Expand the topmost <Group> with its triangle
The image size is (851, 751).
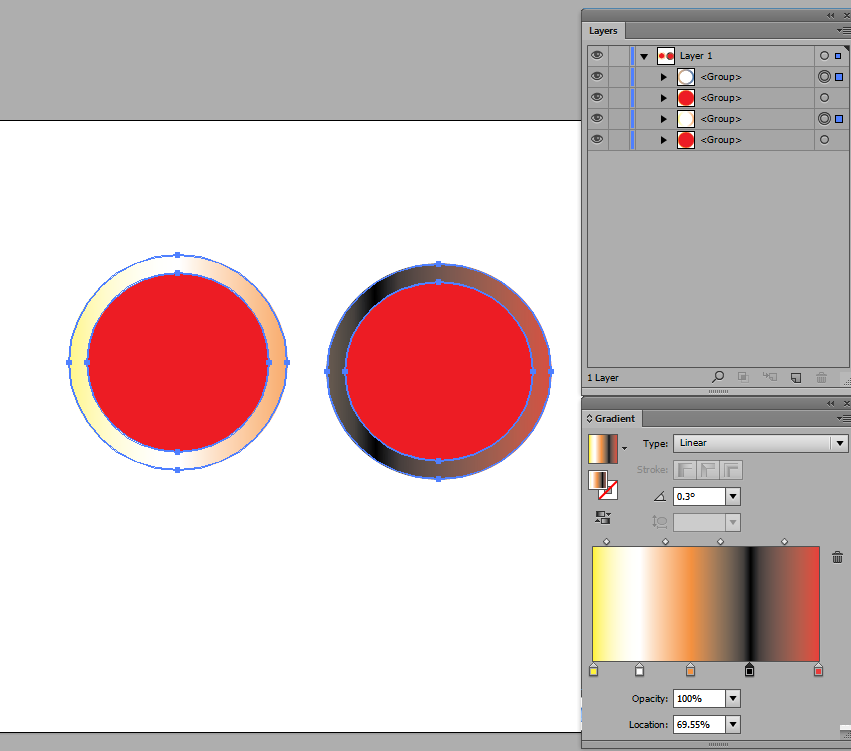coord(663,77)
